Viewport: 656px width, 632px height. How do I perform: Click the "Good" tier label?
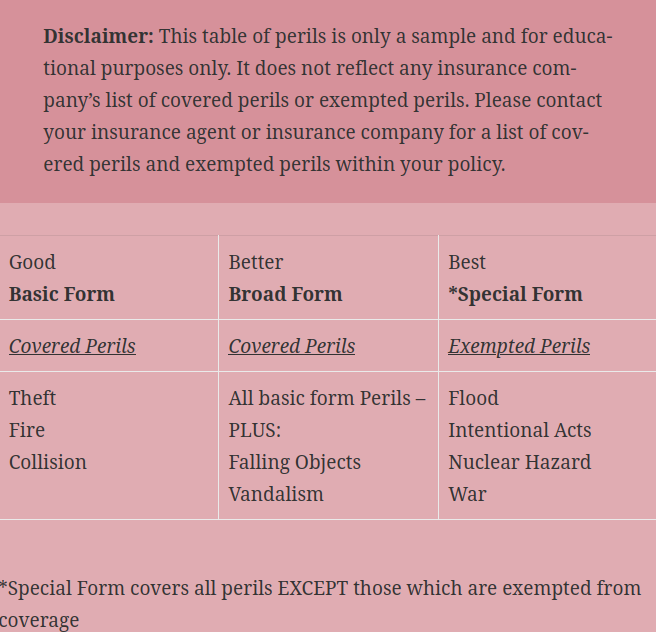pos(32,262)
